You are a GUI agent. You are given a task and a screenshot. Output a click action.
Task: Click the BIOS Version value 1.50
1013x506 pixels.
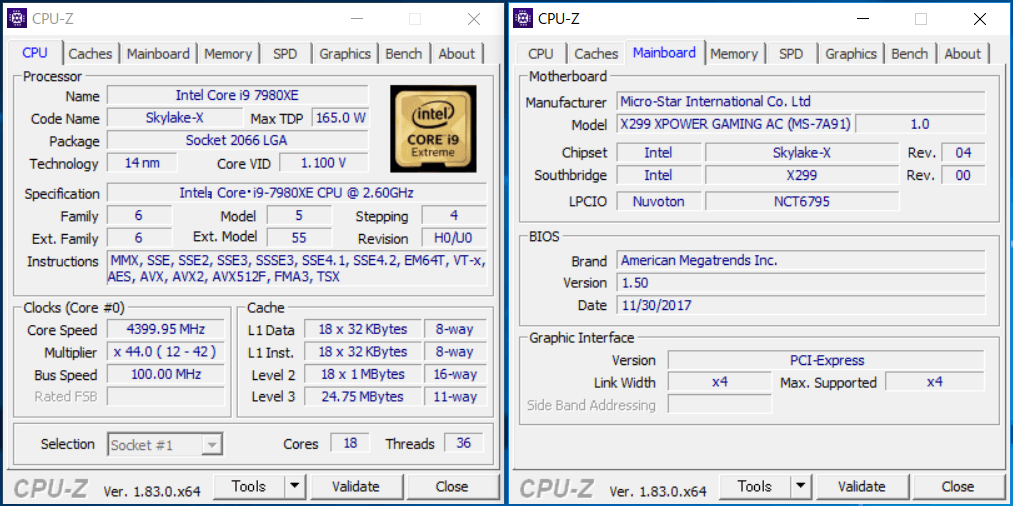click(x=801, y=282)
